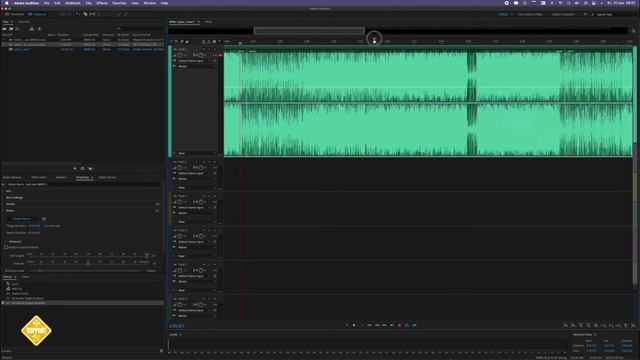Show Inputs/Outputs view in track controls
The height and width of the screenshot is (360, 640).
click(x=171, y=42)
